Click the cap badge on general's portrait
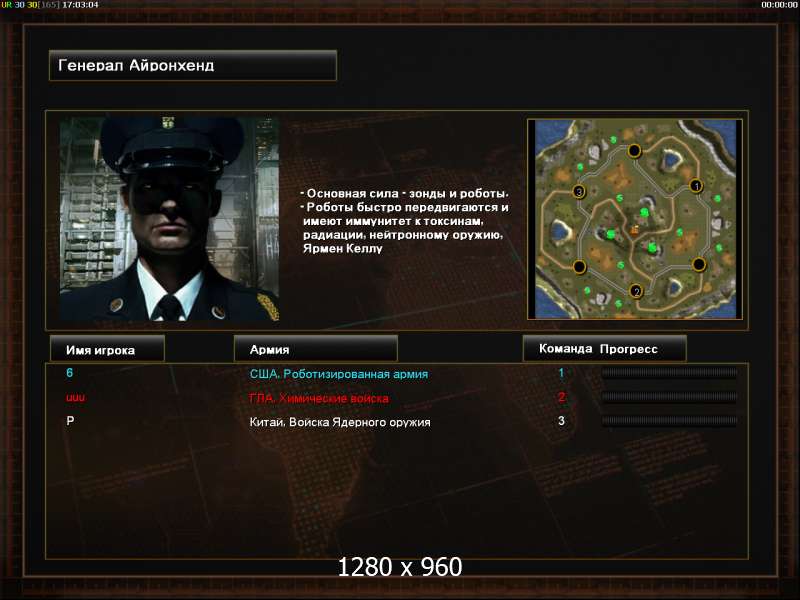The height and width of the screenshot is (600, 800). point(168,122)
